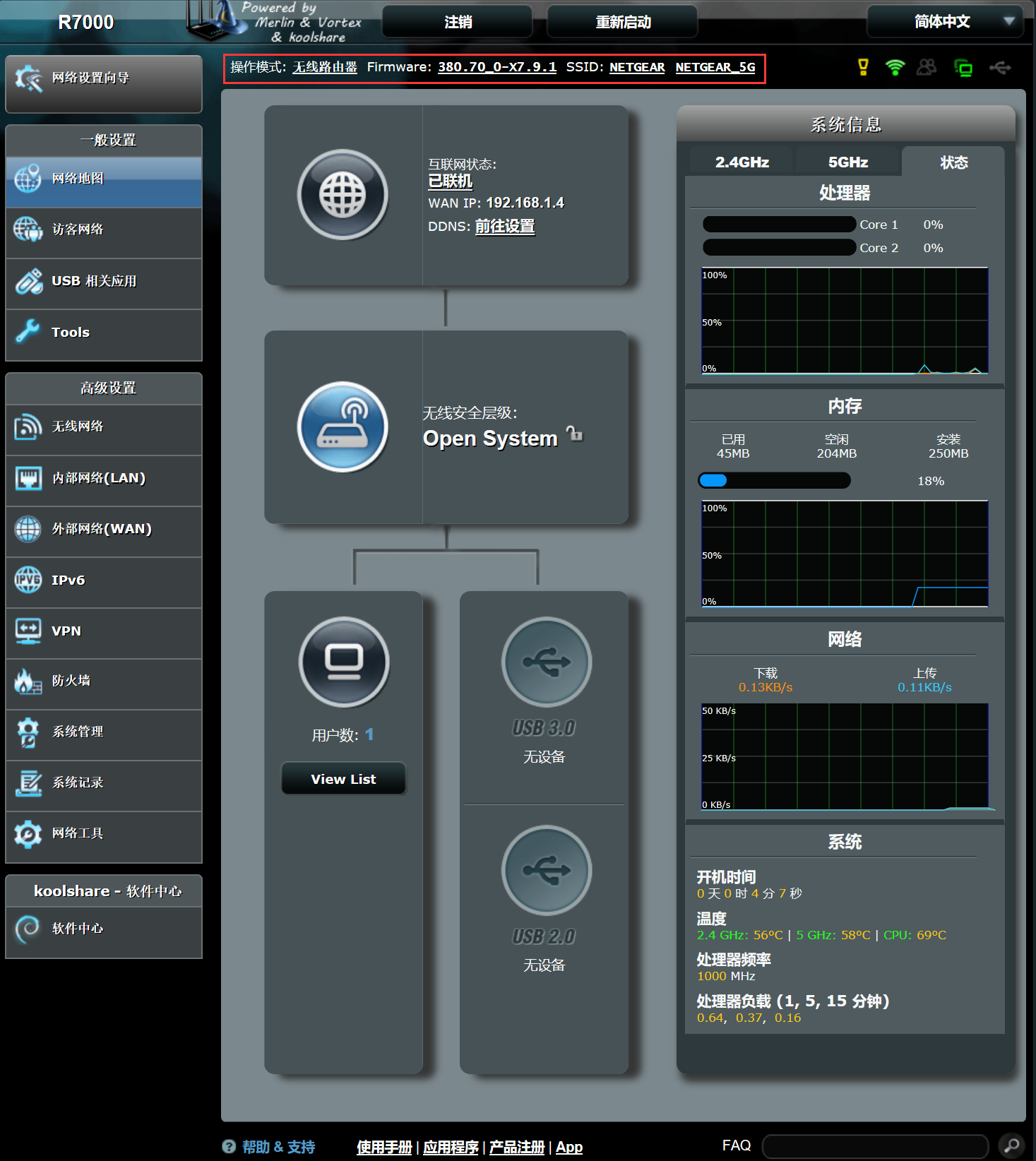This screenshot has width=1036, height=1161.
Task: Click the green Wi-Fi status icon
Action: pos(895,67)
